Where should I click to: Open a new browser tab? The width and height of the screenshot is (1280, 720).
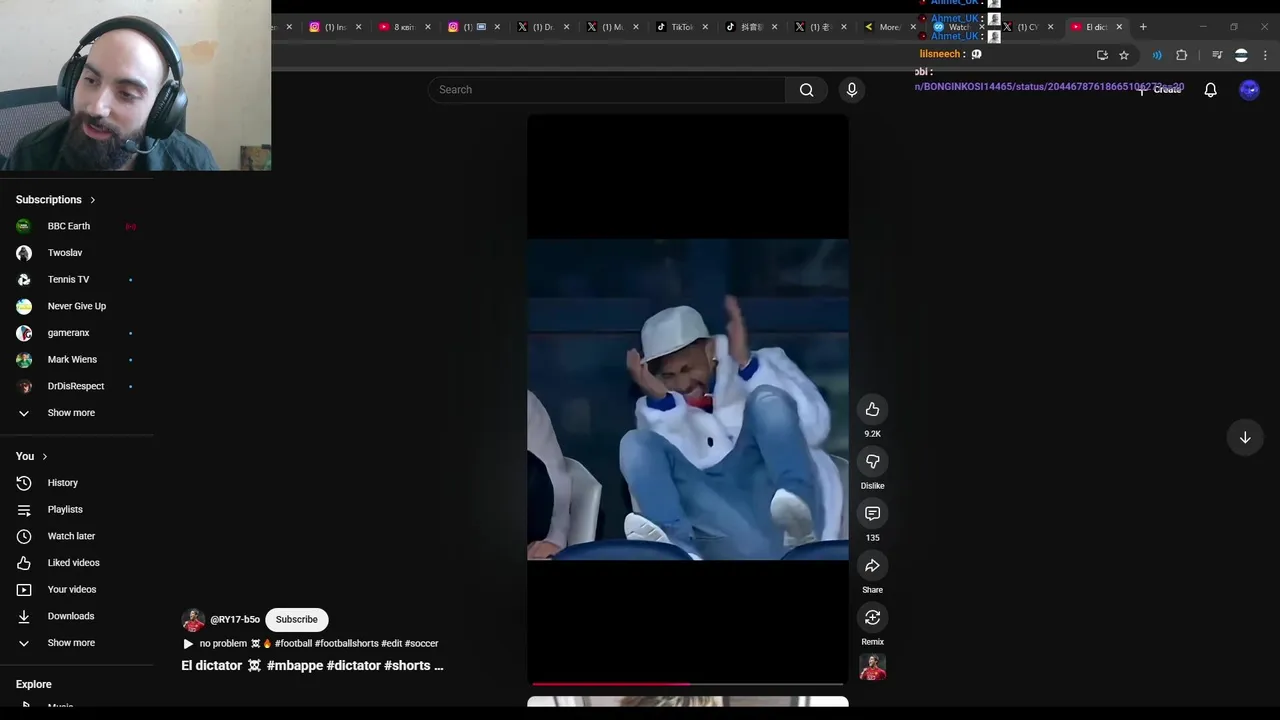[1143, 27]
